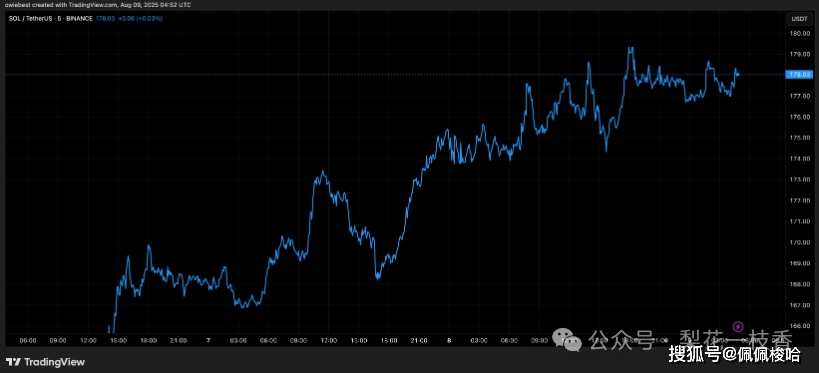
Task: Click the blue 178.03 current price tag on the price axis
Action: (799, 75)
